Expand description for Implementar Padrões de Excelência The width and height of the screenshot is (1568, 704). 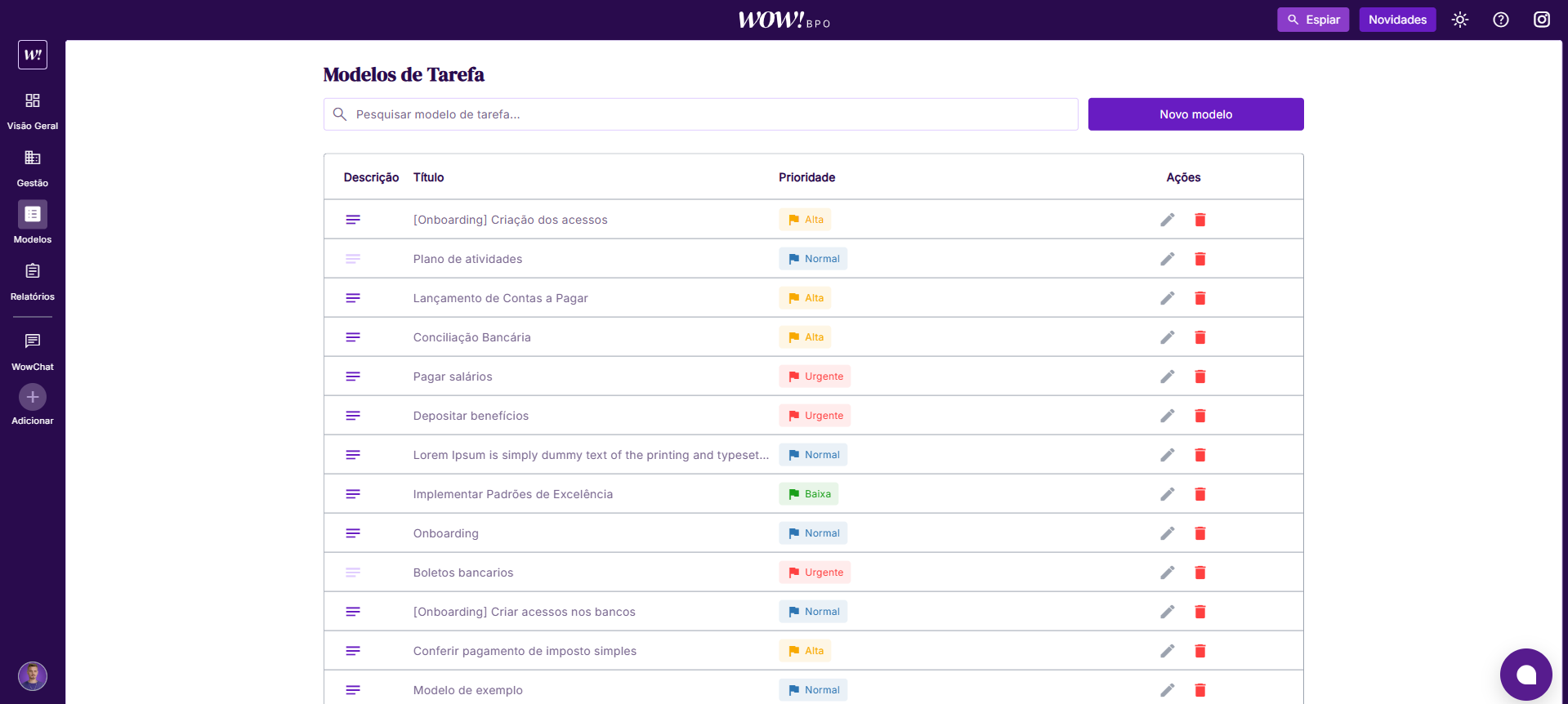point(353,494)
